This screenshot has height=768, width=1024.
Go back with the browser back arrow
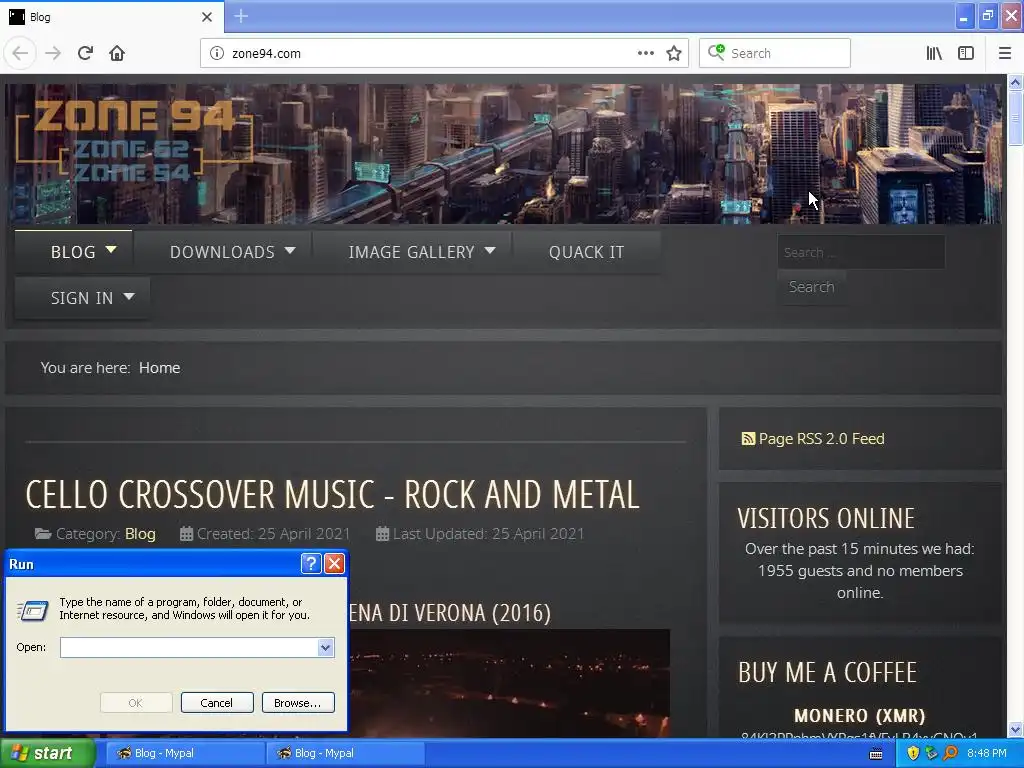20,53
